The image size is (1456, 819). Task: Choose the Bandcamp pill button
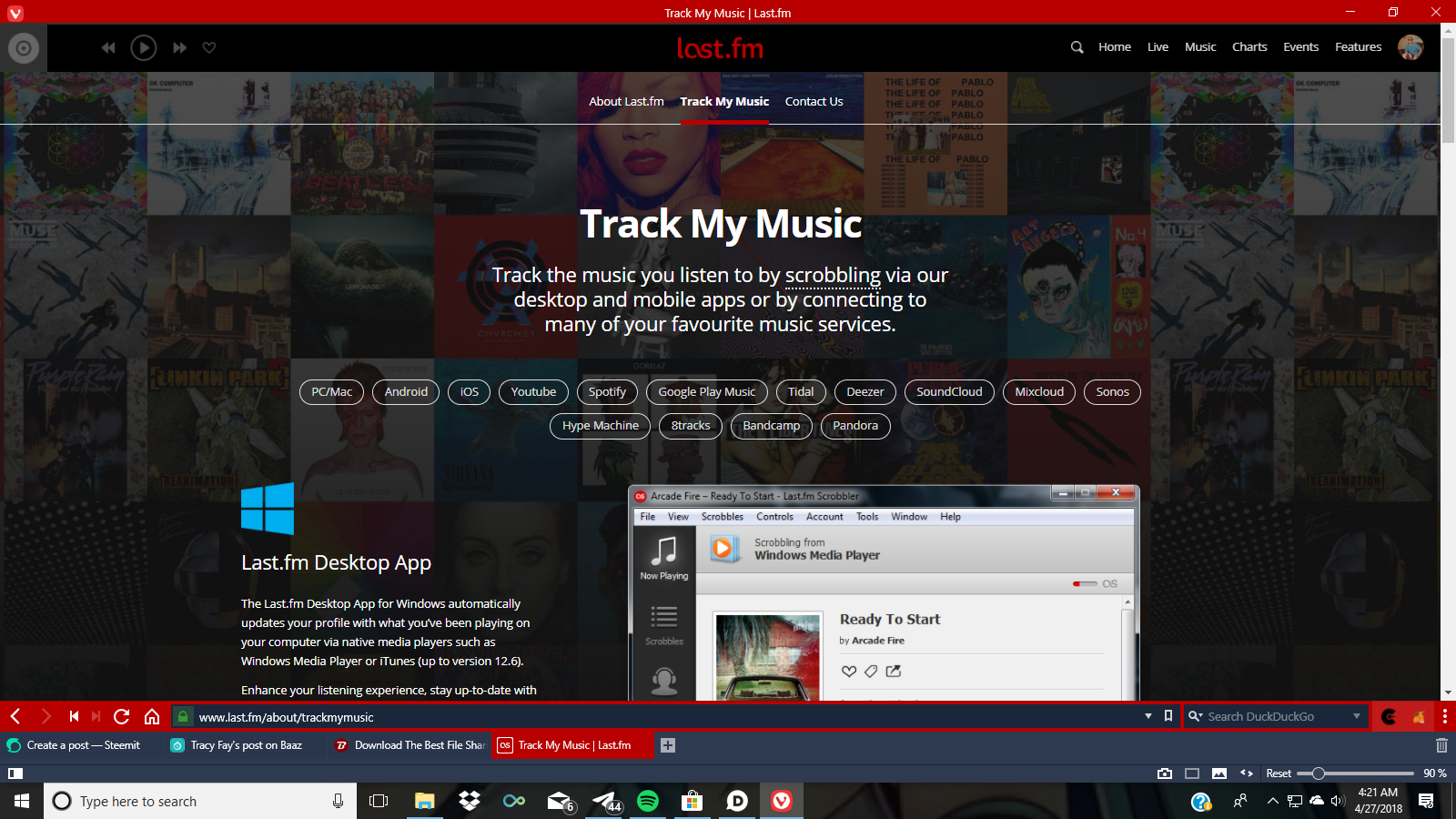(x=772, y=426)
